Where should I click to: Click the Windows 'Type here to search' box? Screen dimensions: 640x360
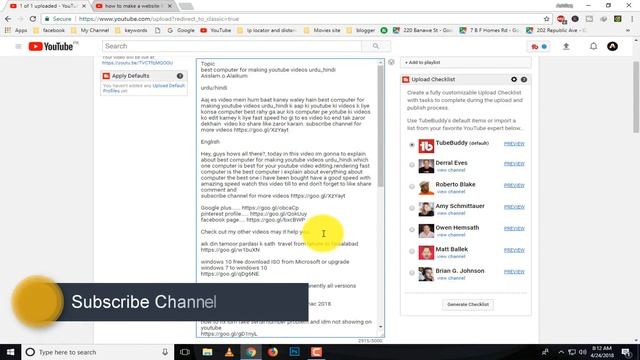[x=98, y=352]
